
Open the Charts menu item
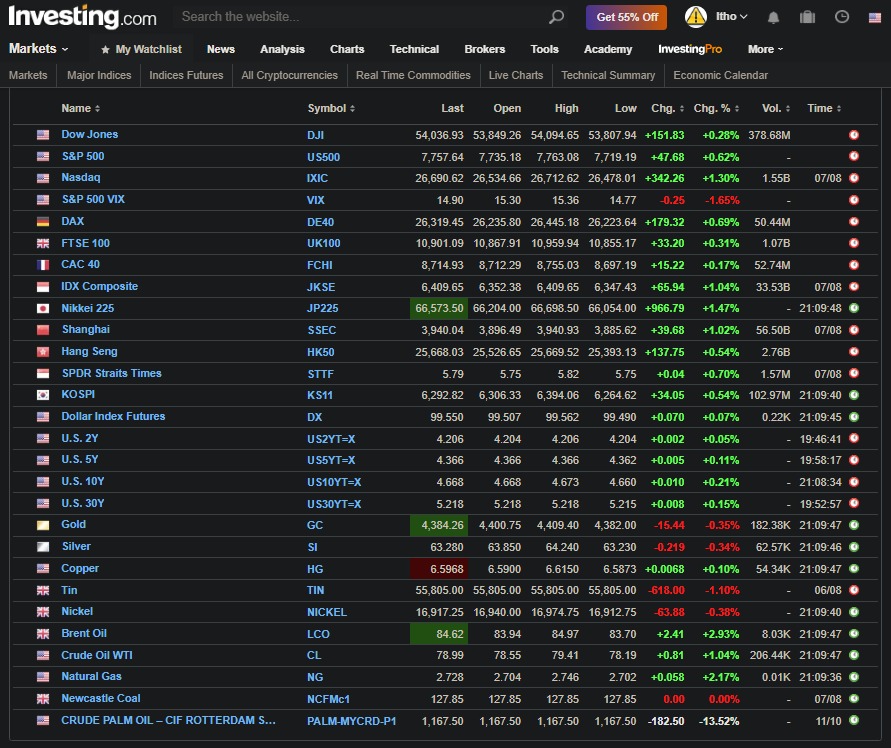pyautogui.click(x=347, y=49)
